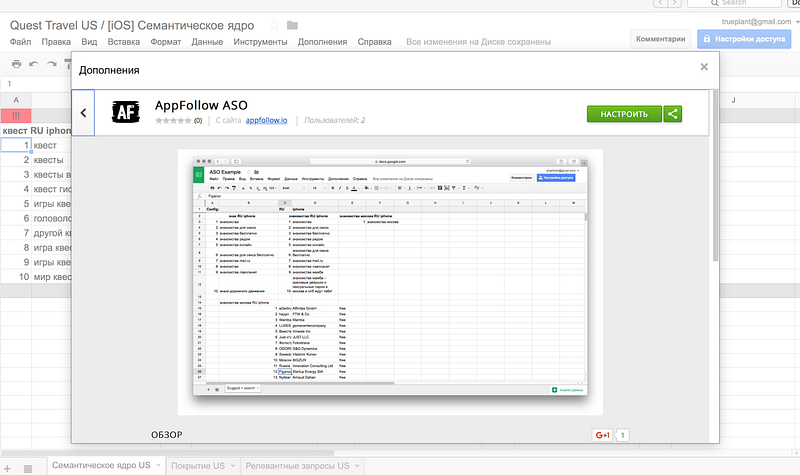
Task: Click the 'Все изменения на Диске сохранены' status
Action: (x=479, y=42)
